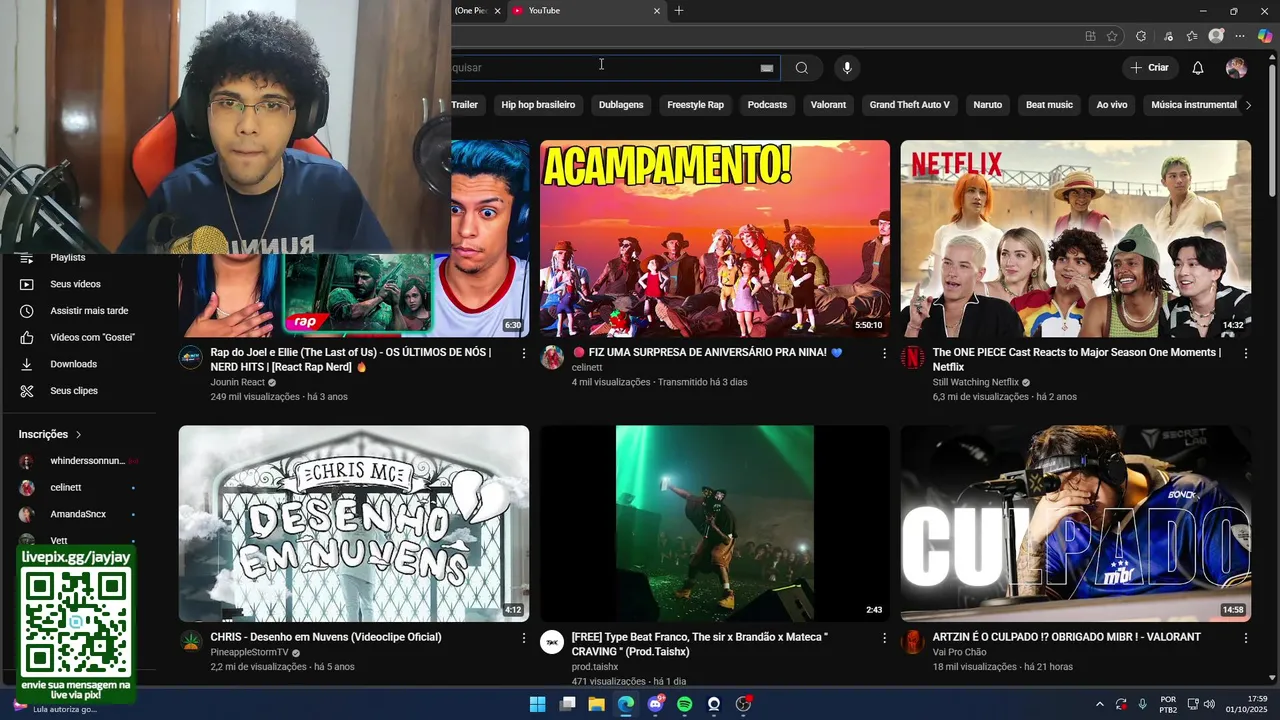Open YouTube notifications bell

coord(1198,68)
